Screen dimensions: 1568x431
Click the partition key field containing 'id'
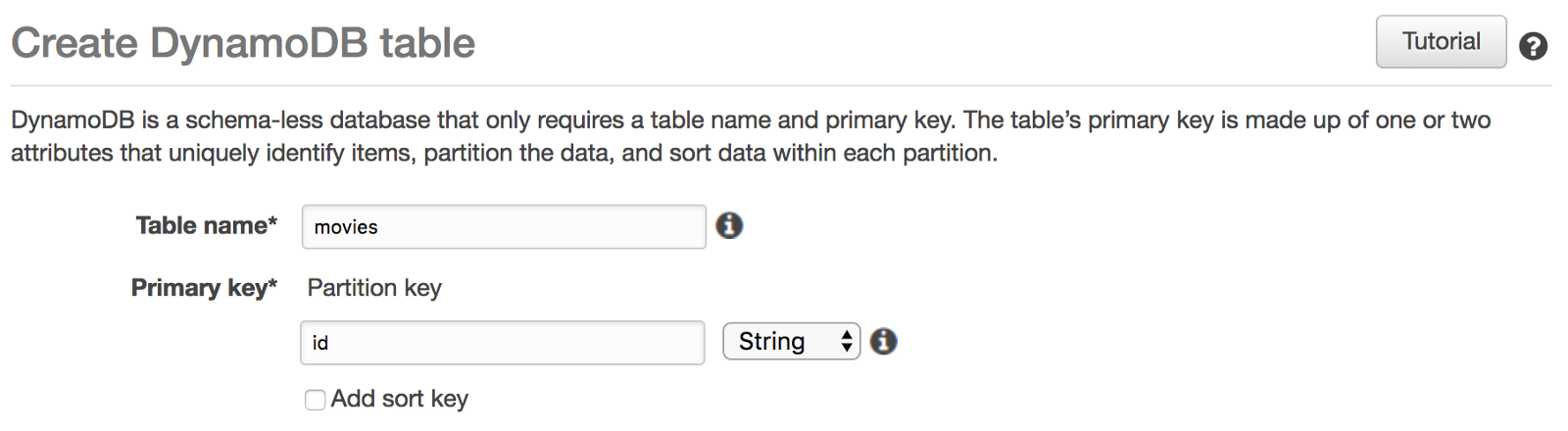click(502, 343)
